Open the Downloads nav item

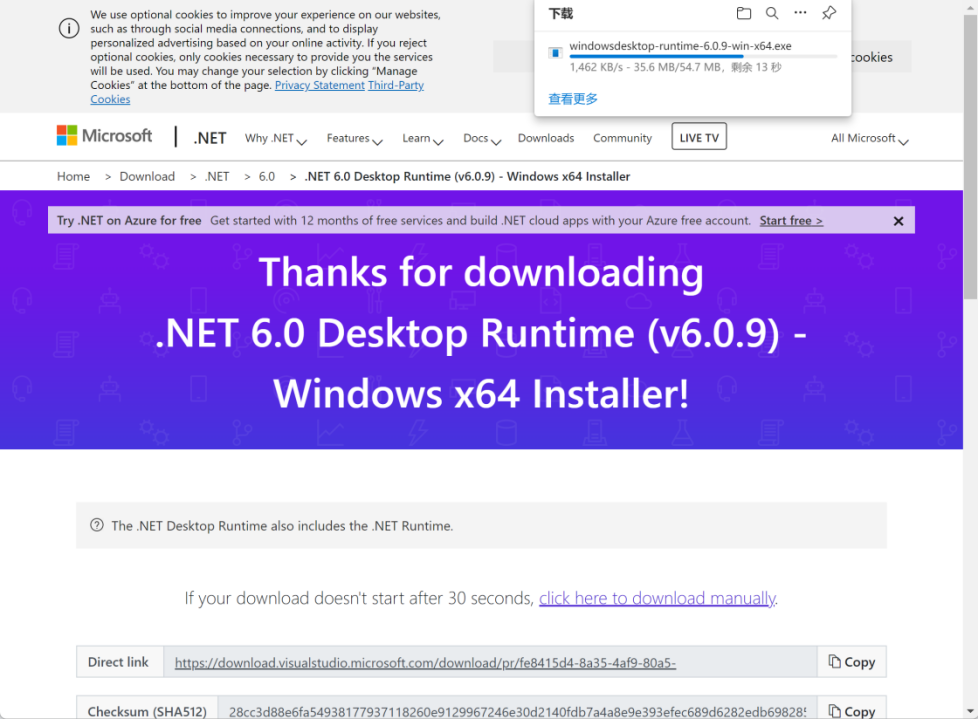pyautogui.click(x=546, y=138)
